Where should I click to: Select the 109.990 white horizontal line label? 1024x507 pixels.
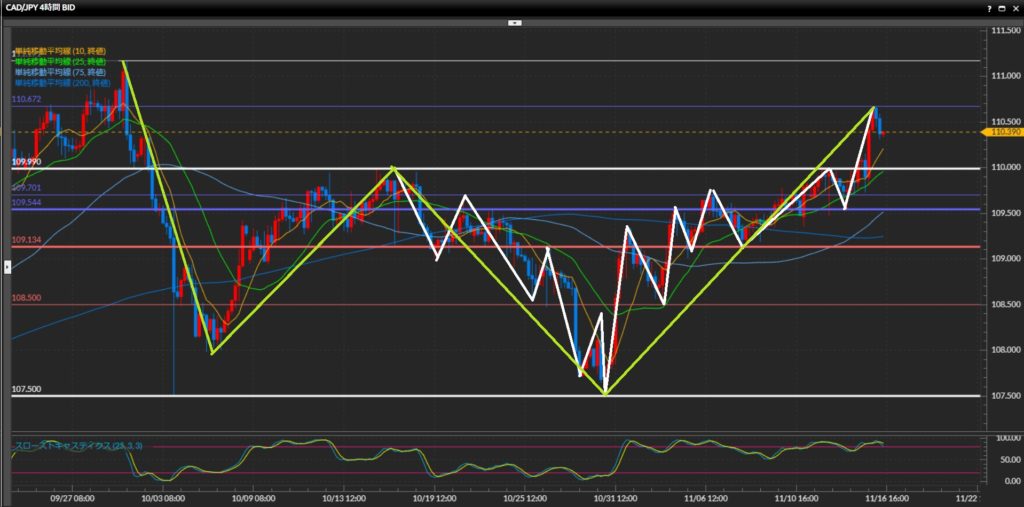click(26, 161)
